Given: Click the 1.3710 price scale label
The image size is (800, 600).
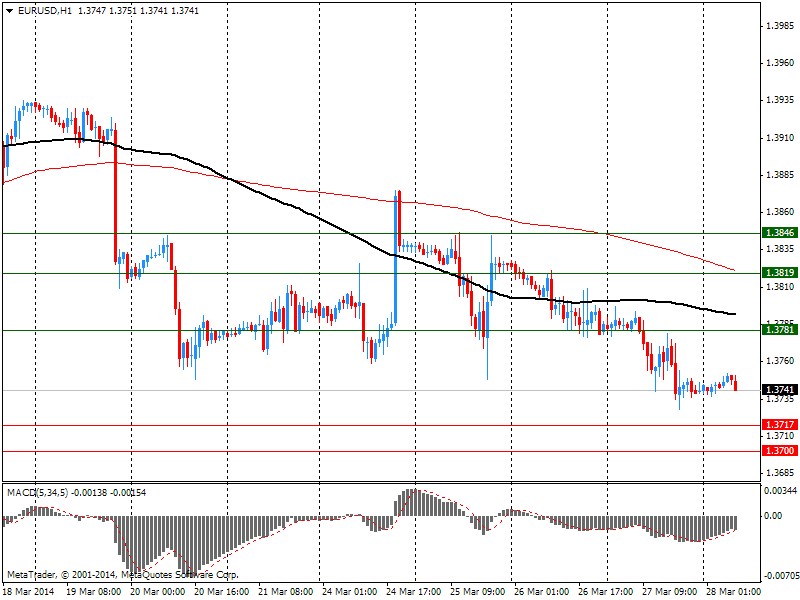Looking at the screenshot, I should (781, 436).
